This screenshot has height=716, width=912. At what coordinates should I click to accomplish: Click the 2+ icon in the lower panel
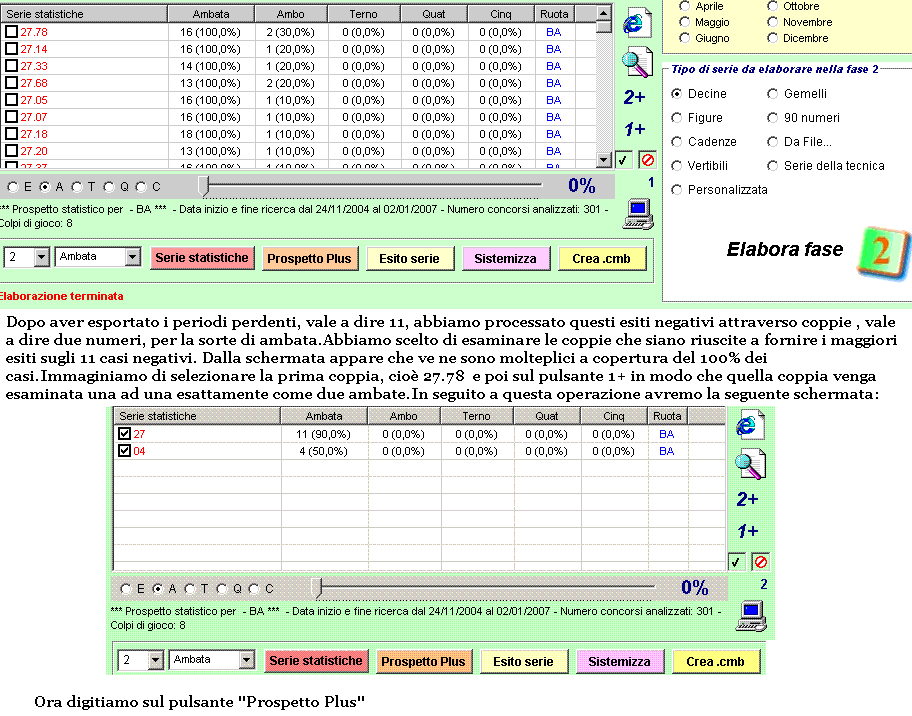747,499
